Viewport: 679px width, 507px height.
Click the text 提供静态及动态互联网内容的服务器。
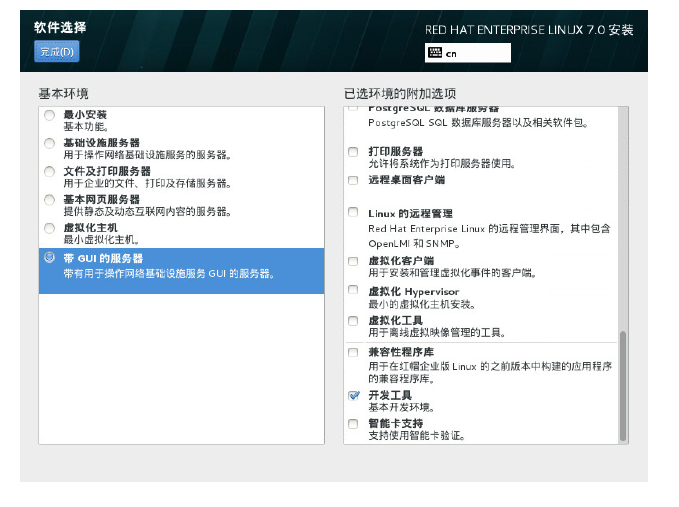click(147, 211)
